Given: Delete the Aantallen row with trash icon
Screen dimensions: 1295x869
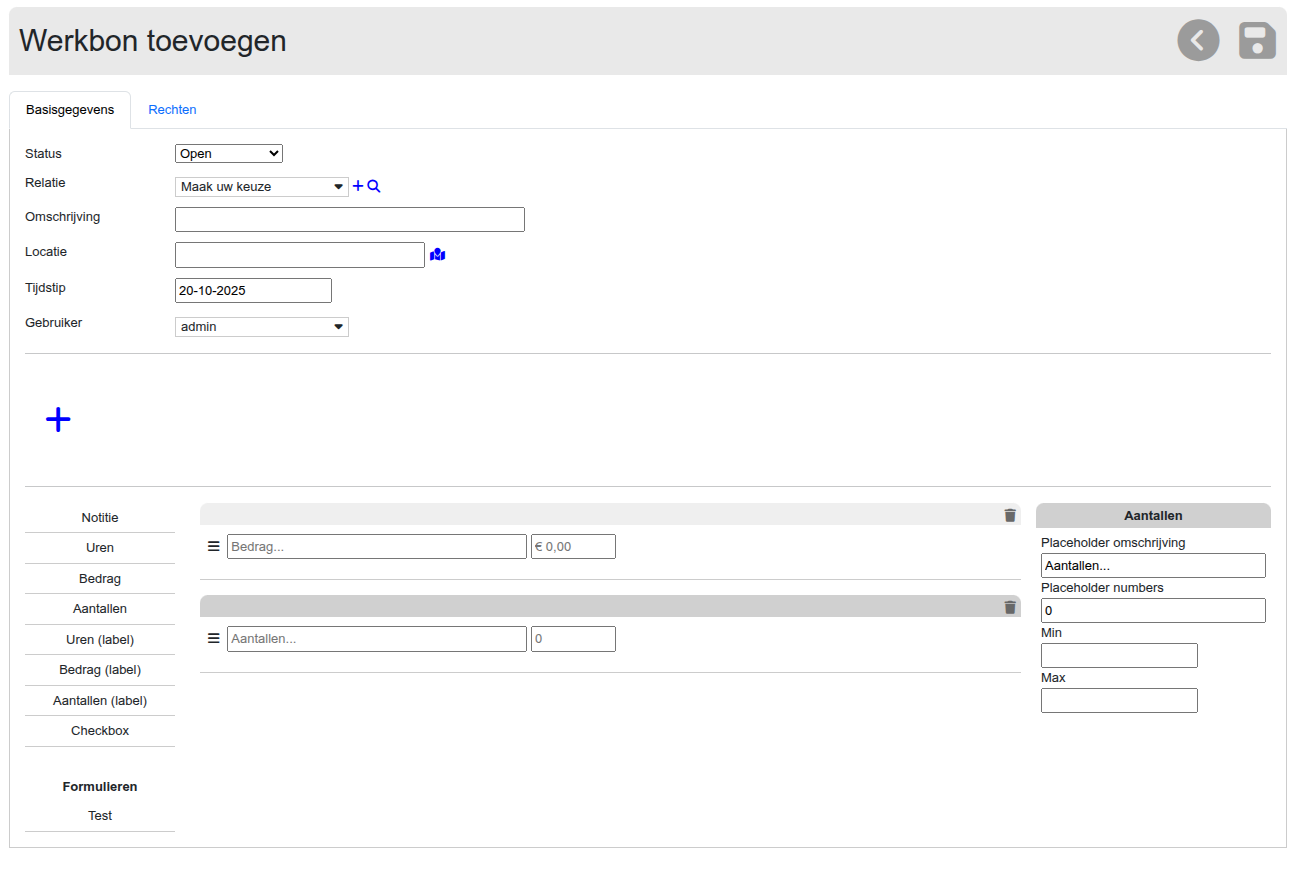Looking at the screenshot, I should point(1010,607).
